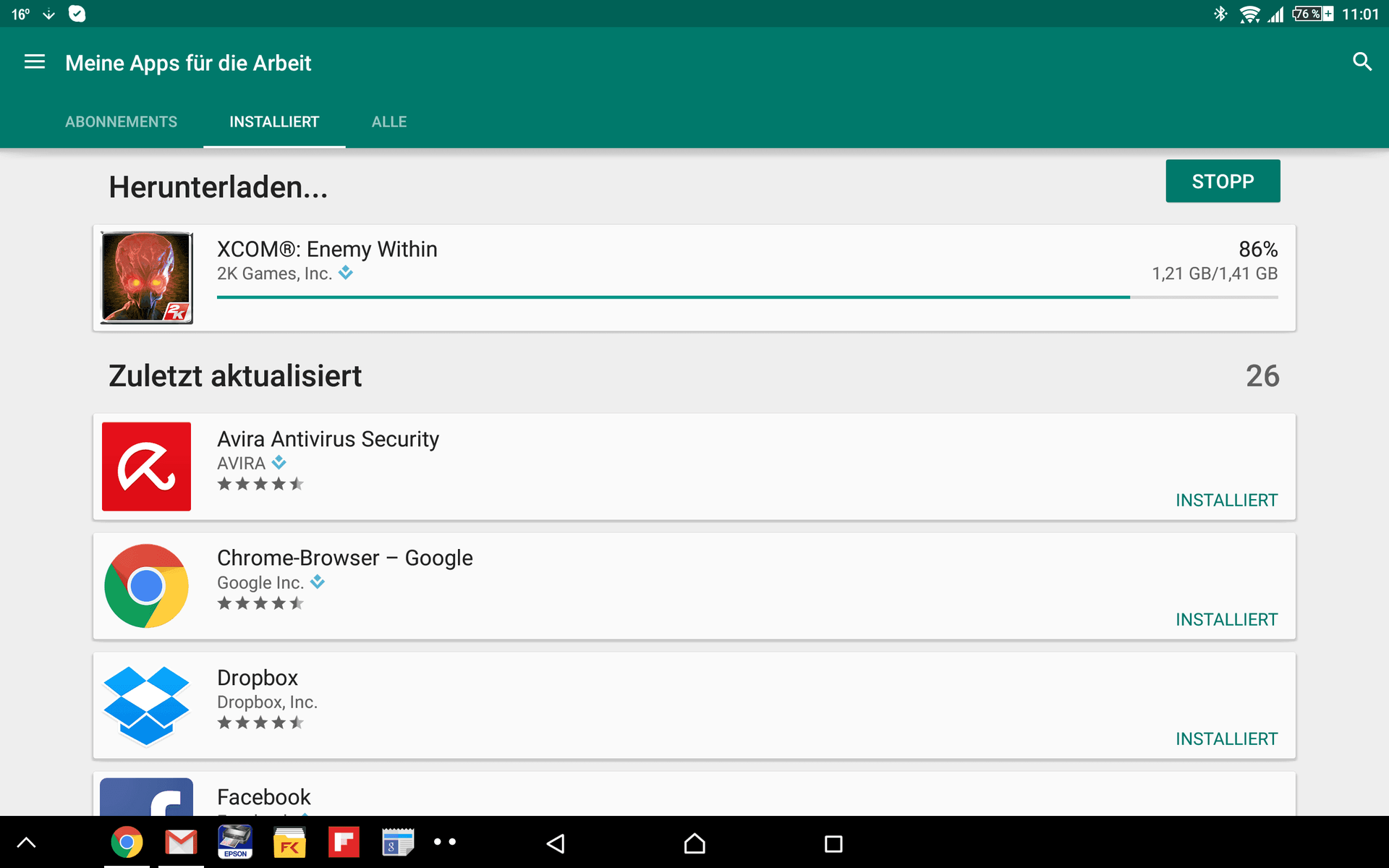This screenshot has height=868, width=1389.
Task: Tap the Wi-Fi status bar icon
Action: (x=1249, y=14)
